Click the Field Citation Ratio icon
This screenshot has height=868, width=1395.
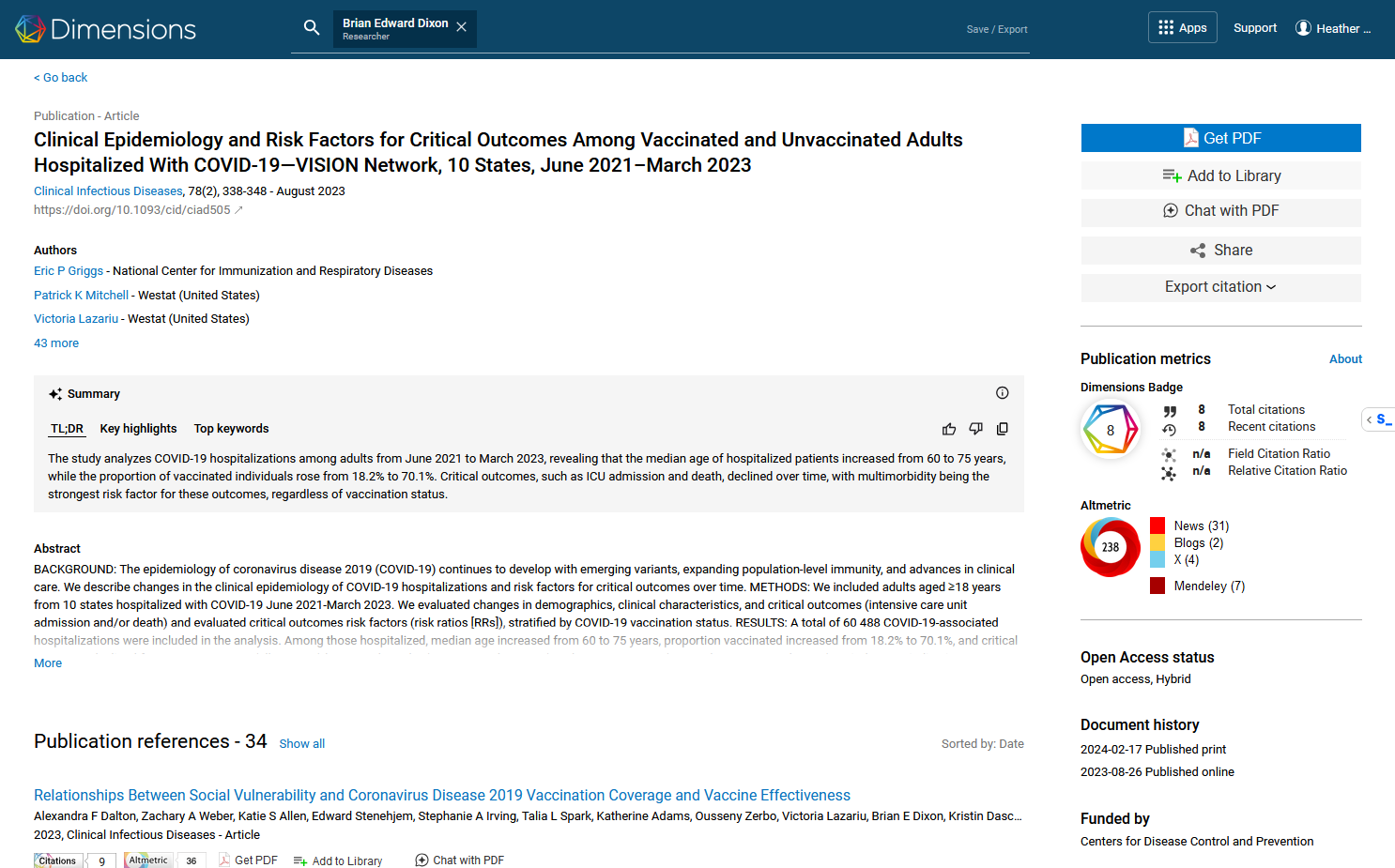pyautogui.click(x=1169, y=454)
